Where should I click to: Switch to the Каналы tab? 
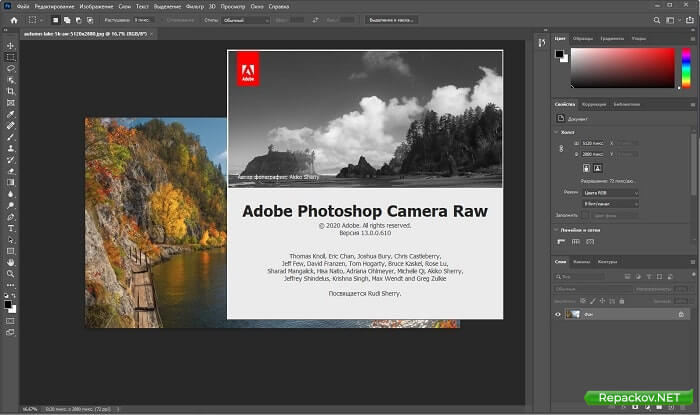click(583, 262)
